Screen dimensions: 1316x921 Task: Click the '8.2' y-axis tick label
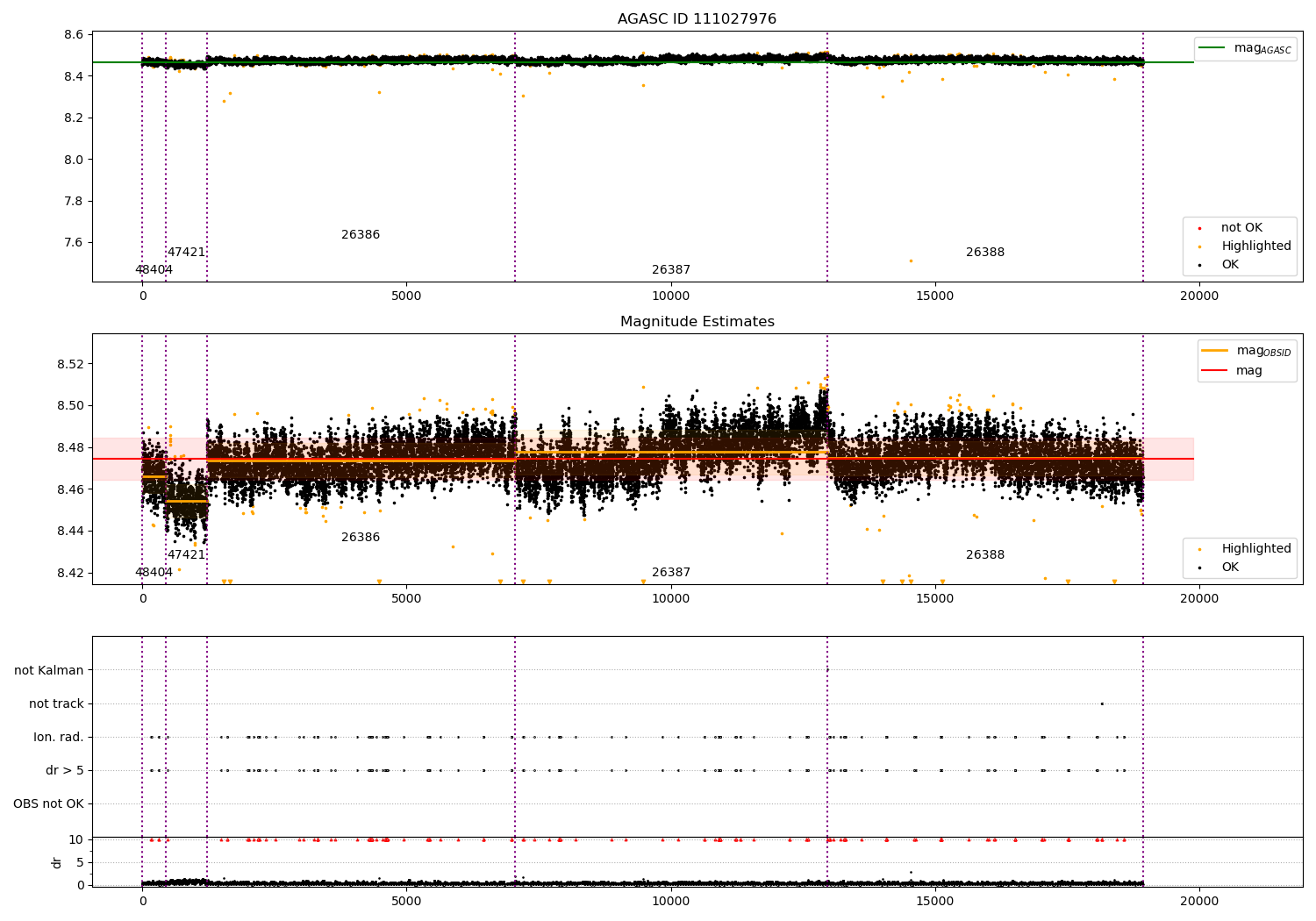tap(74, 118)
